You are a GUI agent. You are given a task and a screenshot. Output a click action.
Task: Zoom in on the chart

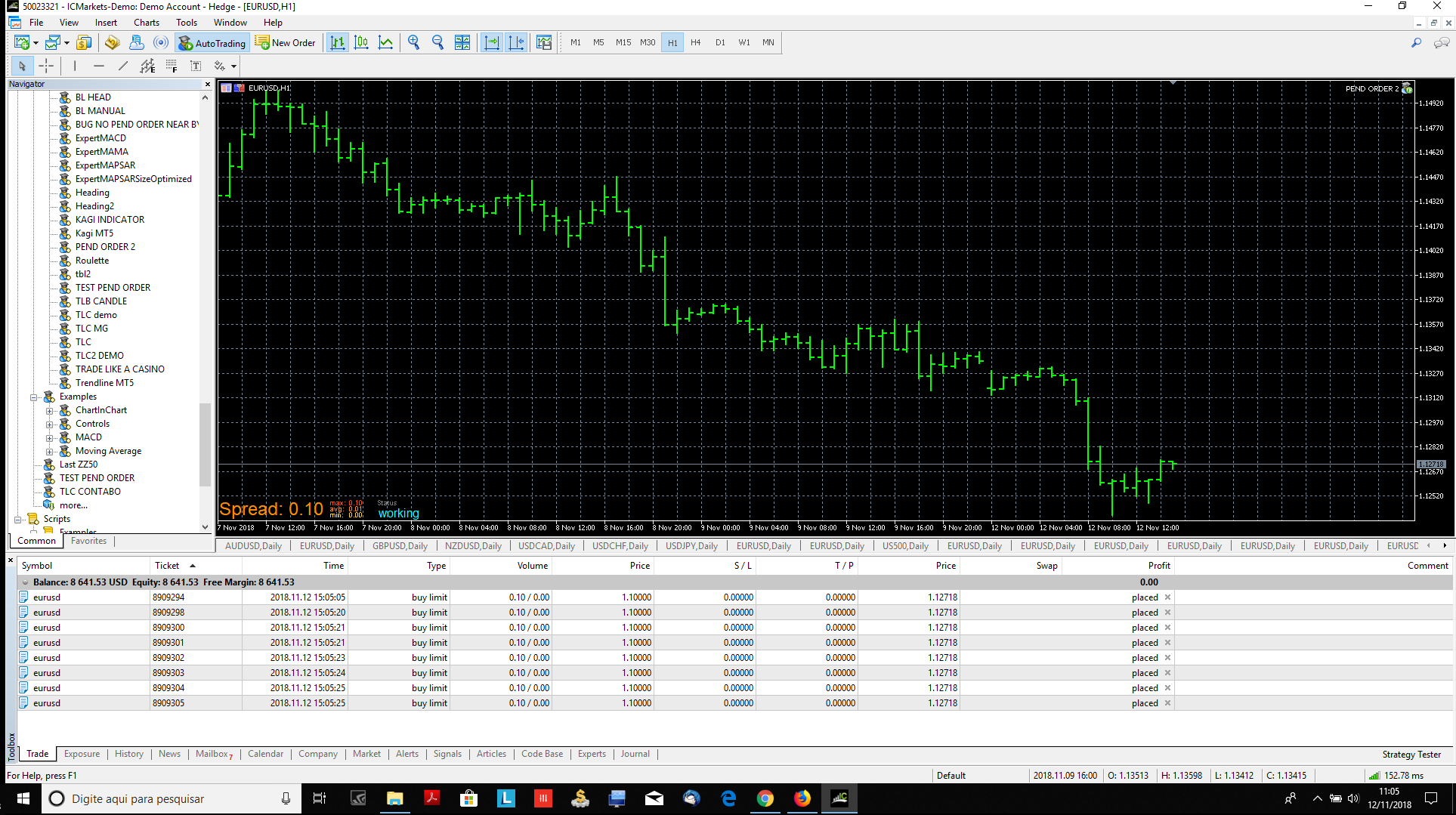[x=413, y=43]
